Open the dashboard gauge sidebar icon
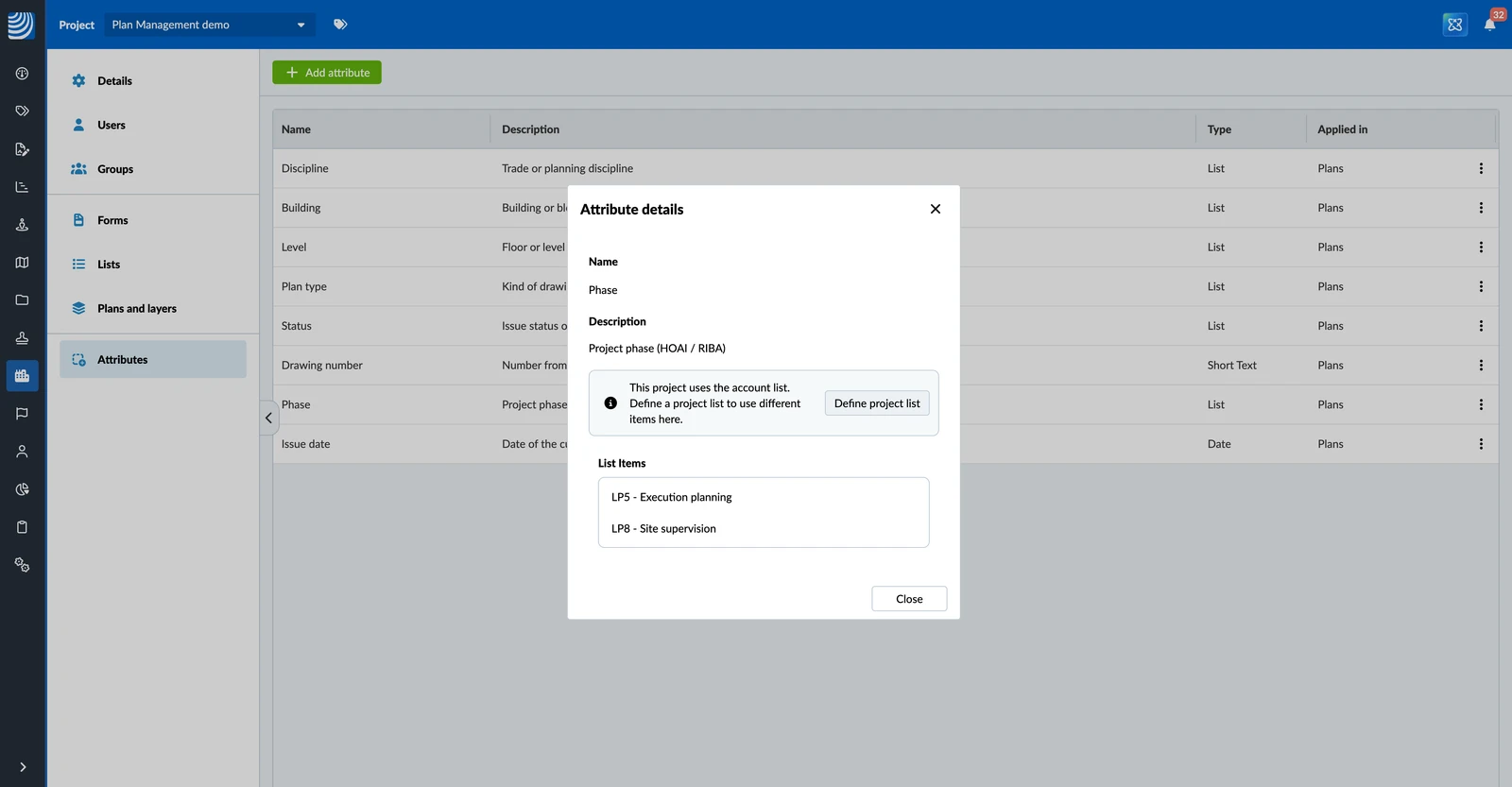Screen dimensions: 1512x787 (22, 74)
